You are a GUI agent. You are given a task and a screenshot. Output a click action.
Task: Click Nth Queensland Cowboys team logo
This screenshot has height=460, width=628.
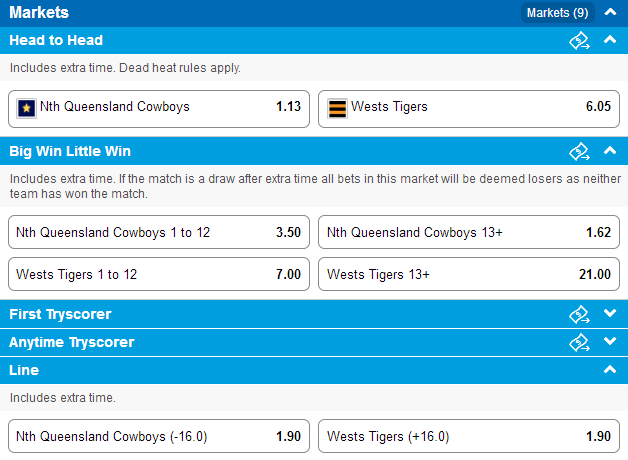point(26,108)
